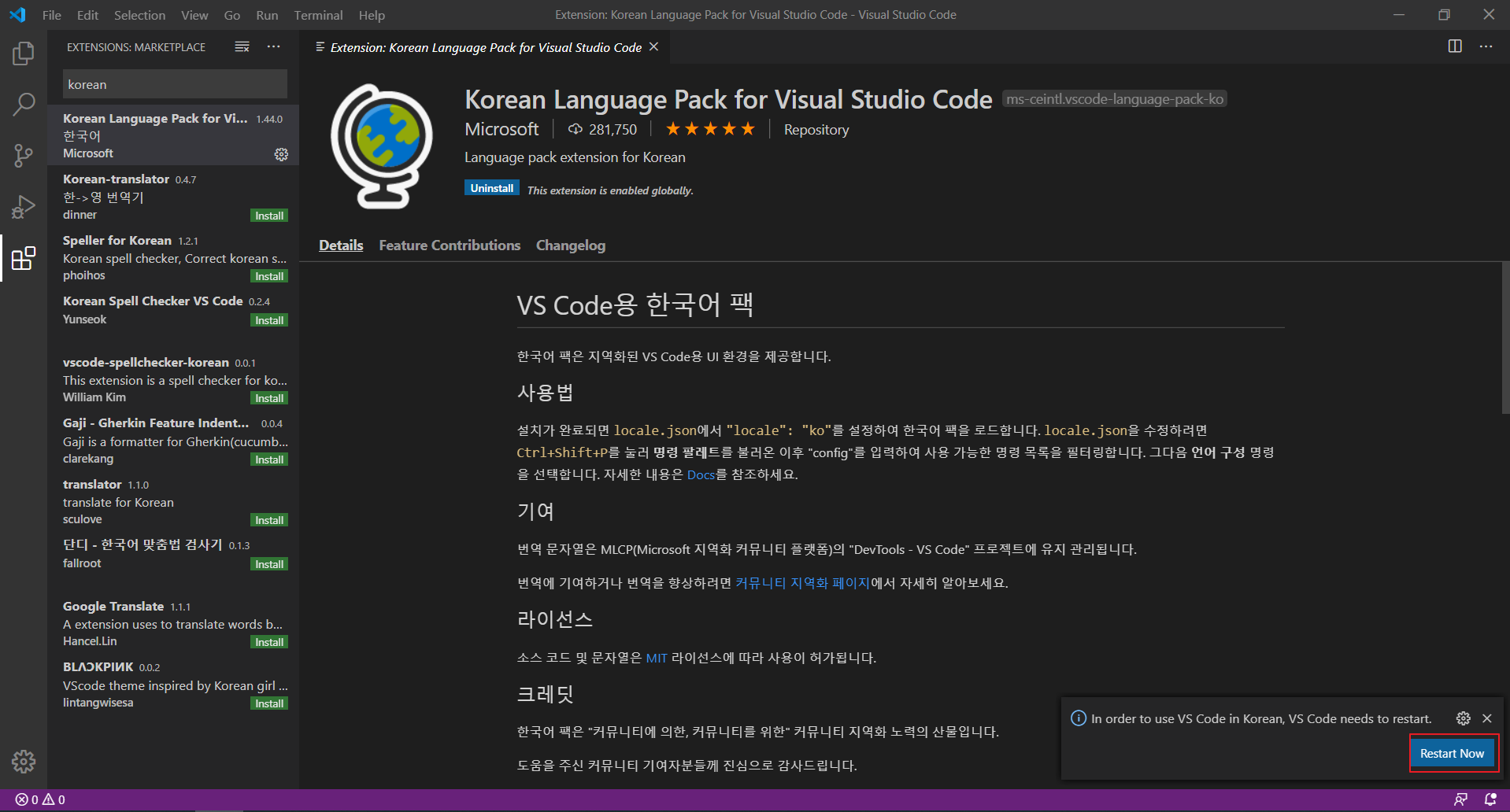
Task: Close the Korean Language Pack extension tab
Action: pyautogui.click(x=653, y=47)
